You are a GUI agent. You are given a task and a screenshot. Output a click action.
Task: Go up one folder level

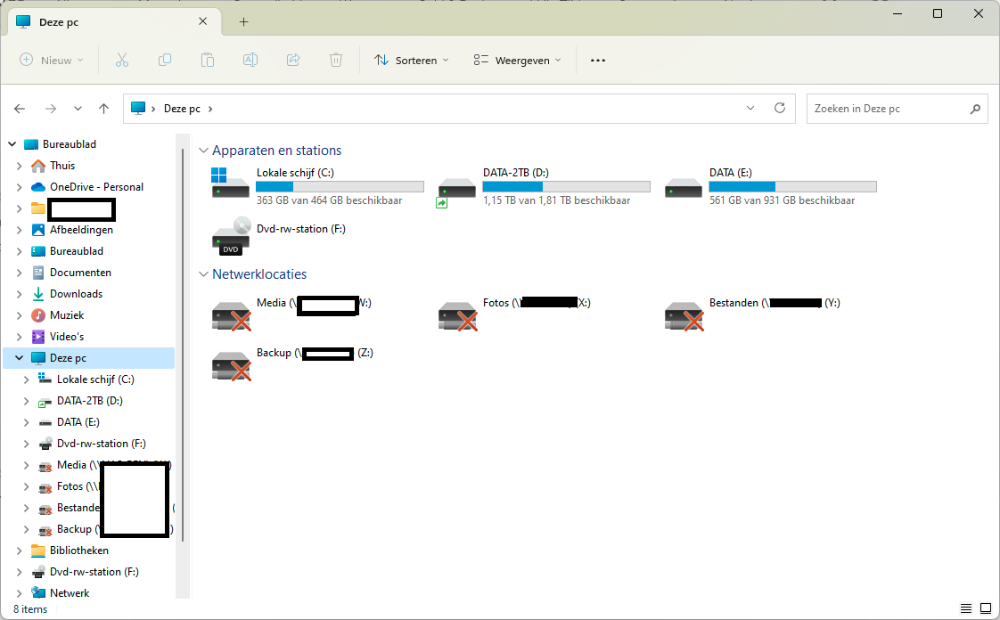coord(104,108)
